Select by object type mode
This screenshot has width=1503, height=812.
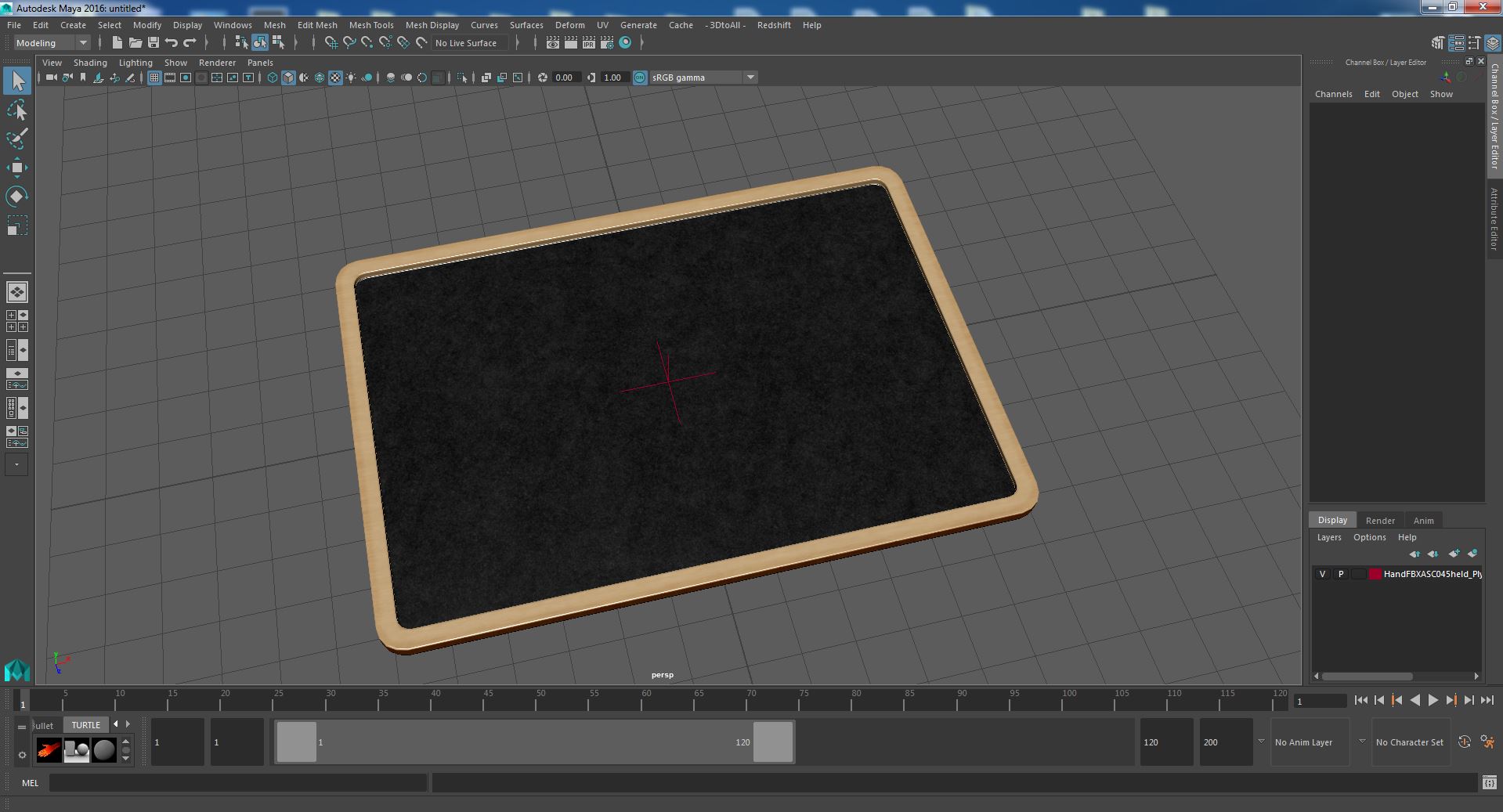260,43
